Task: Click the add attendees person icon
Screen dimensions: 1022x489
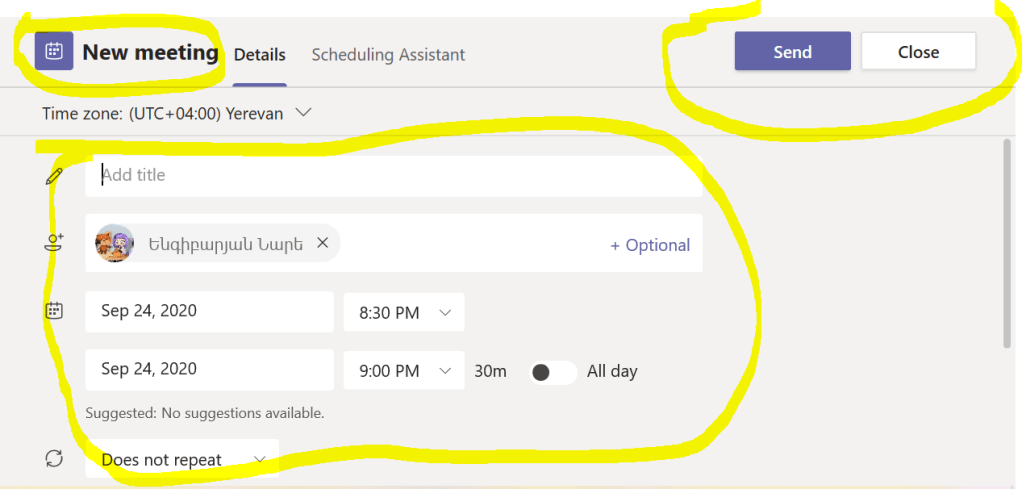Action: point(54,243)
